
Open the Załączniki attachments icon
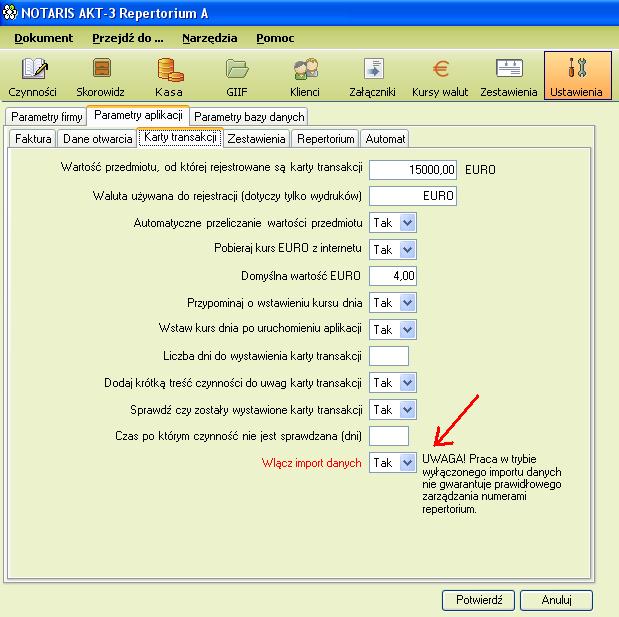coord(373,68)
